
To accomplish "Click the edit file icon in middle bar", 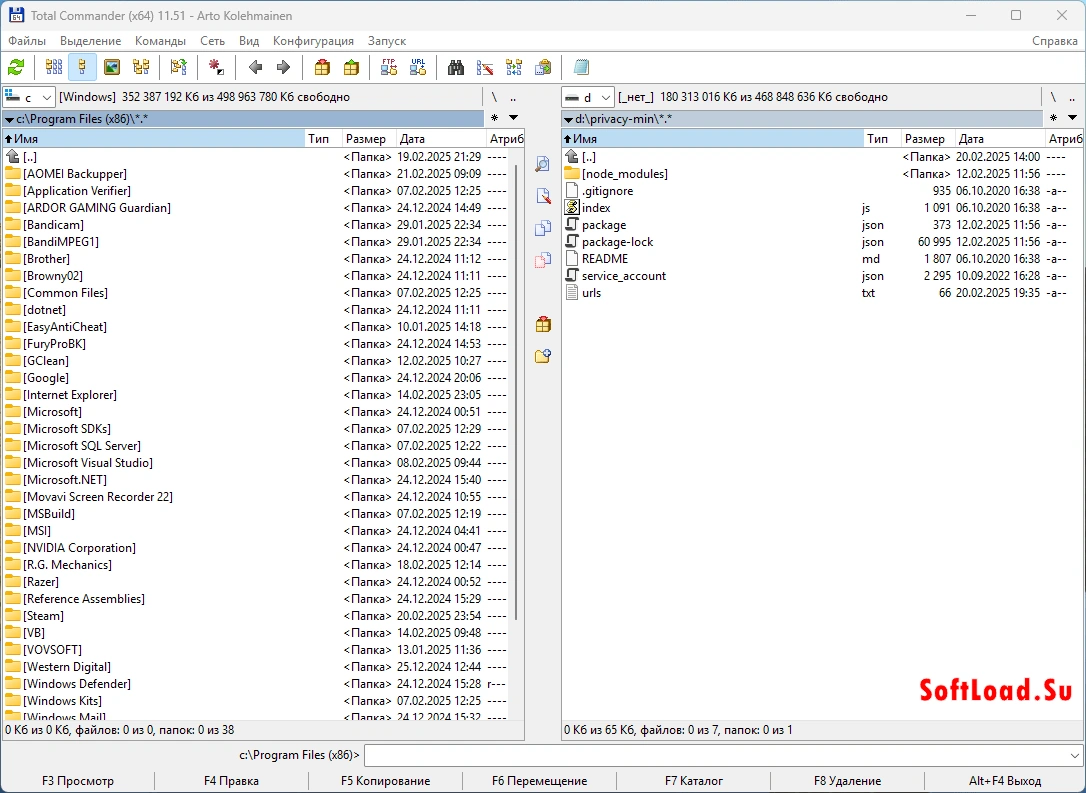I will [543, 196].
